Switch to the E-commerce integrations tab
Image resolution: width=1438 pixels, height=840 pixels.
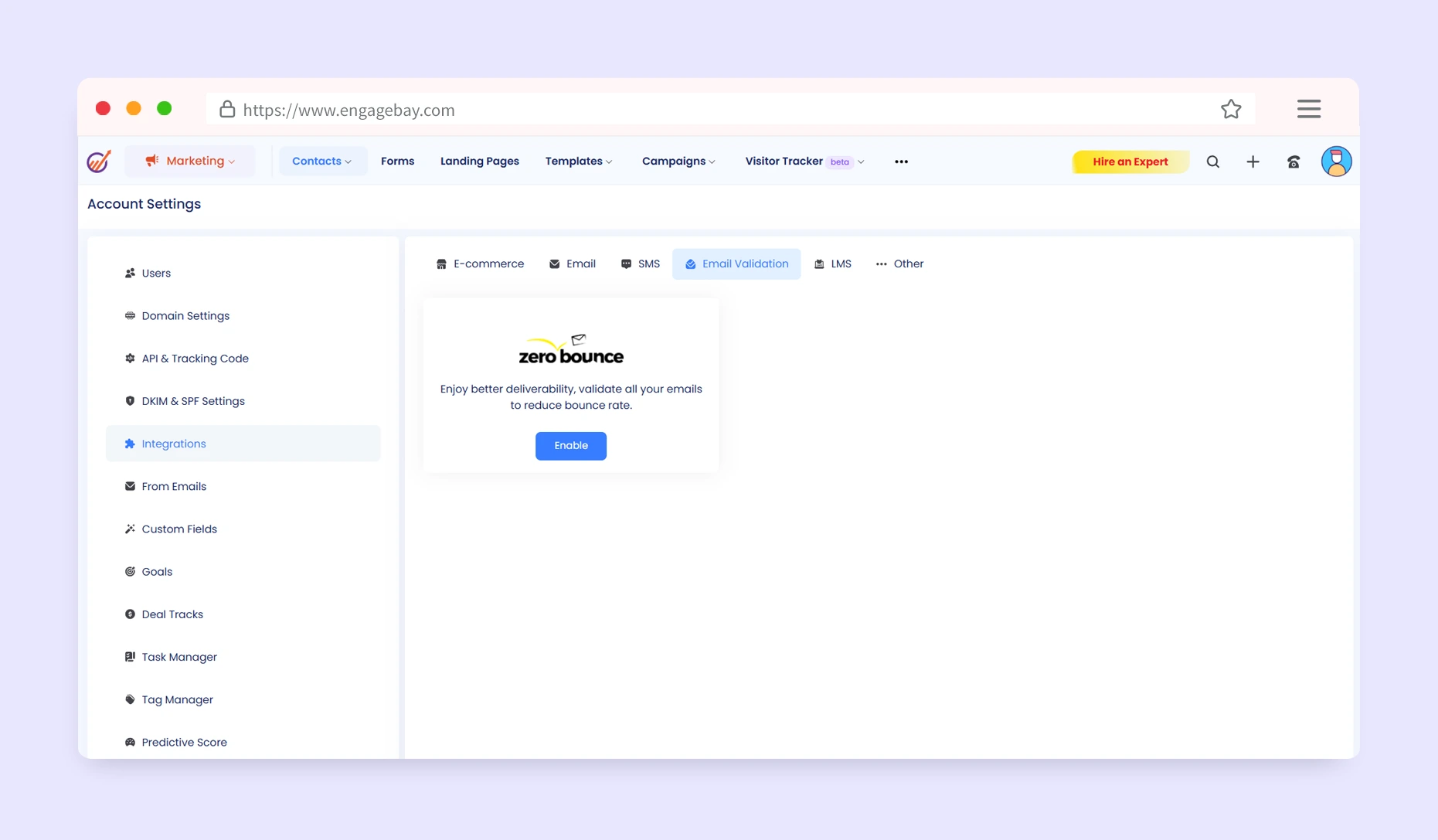(480, 264)
